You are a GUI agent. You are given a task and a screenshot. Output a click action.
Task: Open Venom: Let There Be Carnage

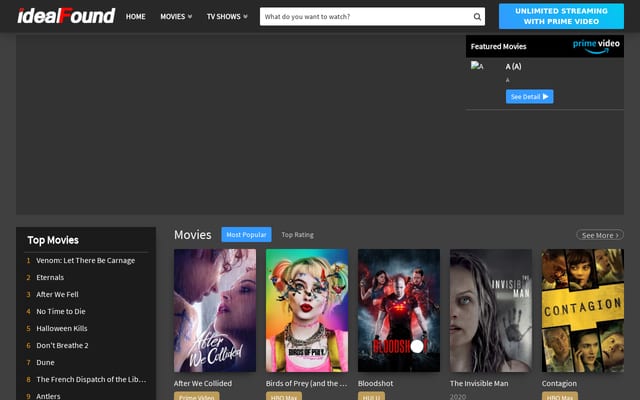click(x=85, y=260)
